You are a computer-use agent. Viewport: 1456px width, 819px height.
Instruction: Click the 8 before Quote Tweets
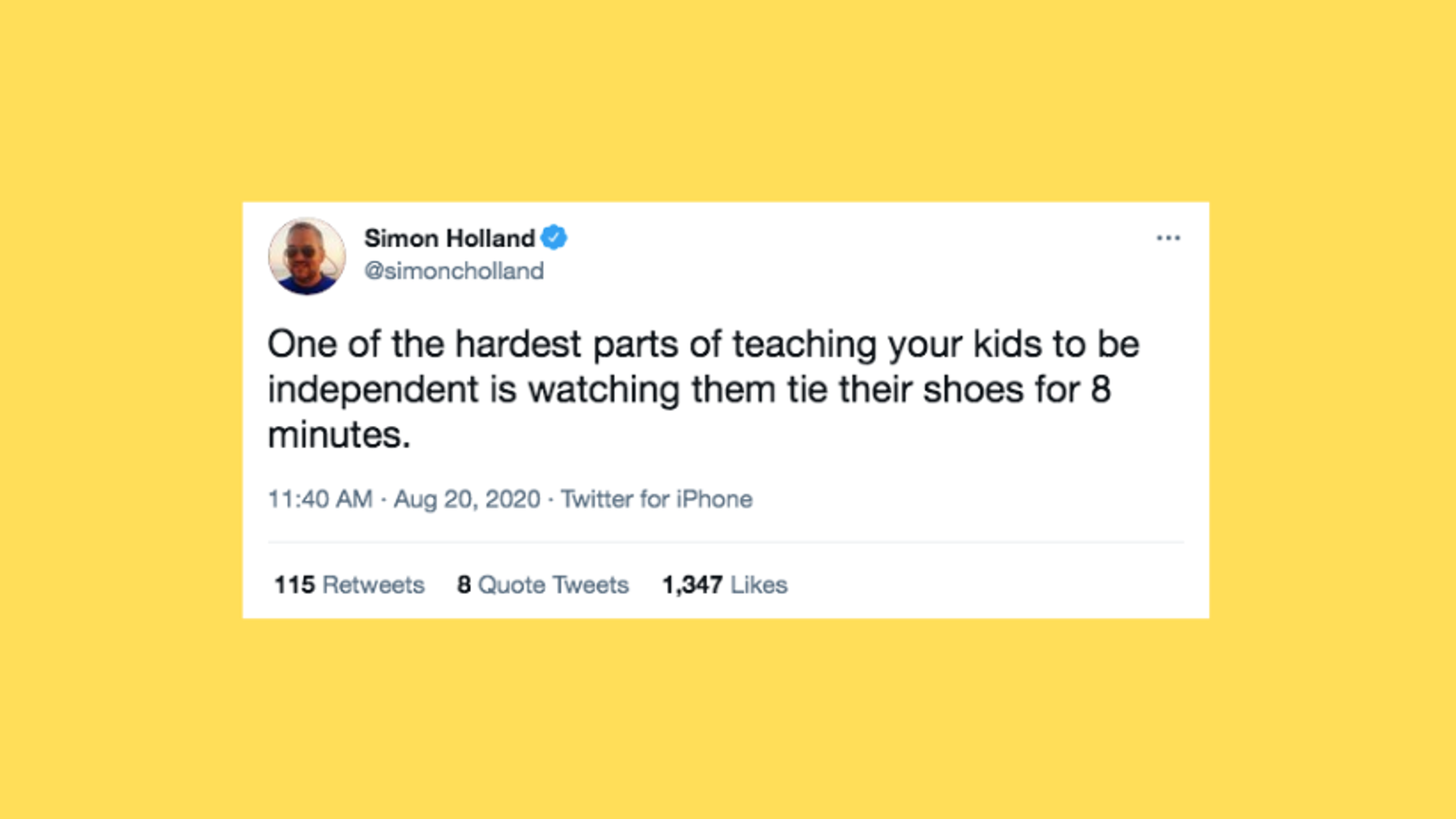click(463, 585)
